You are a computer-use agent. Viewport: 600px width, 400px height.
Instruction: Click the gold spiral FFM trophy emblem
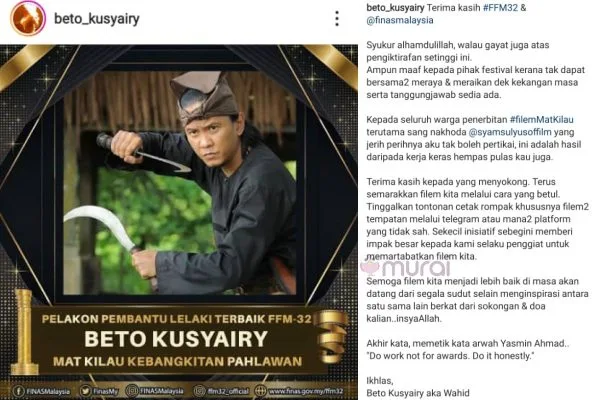331,336
